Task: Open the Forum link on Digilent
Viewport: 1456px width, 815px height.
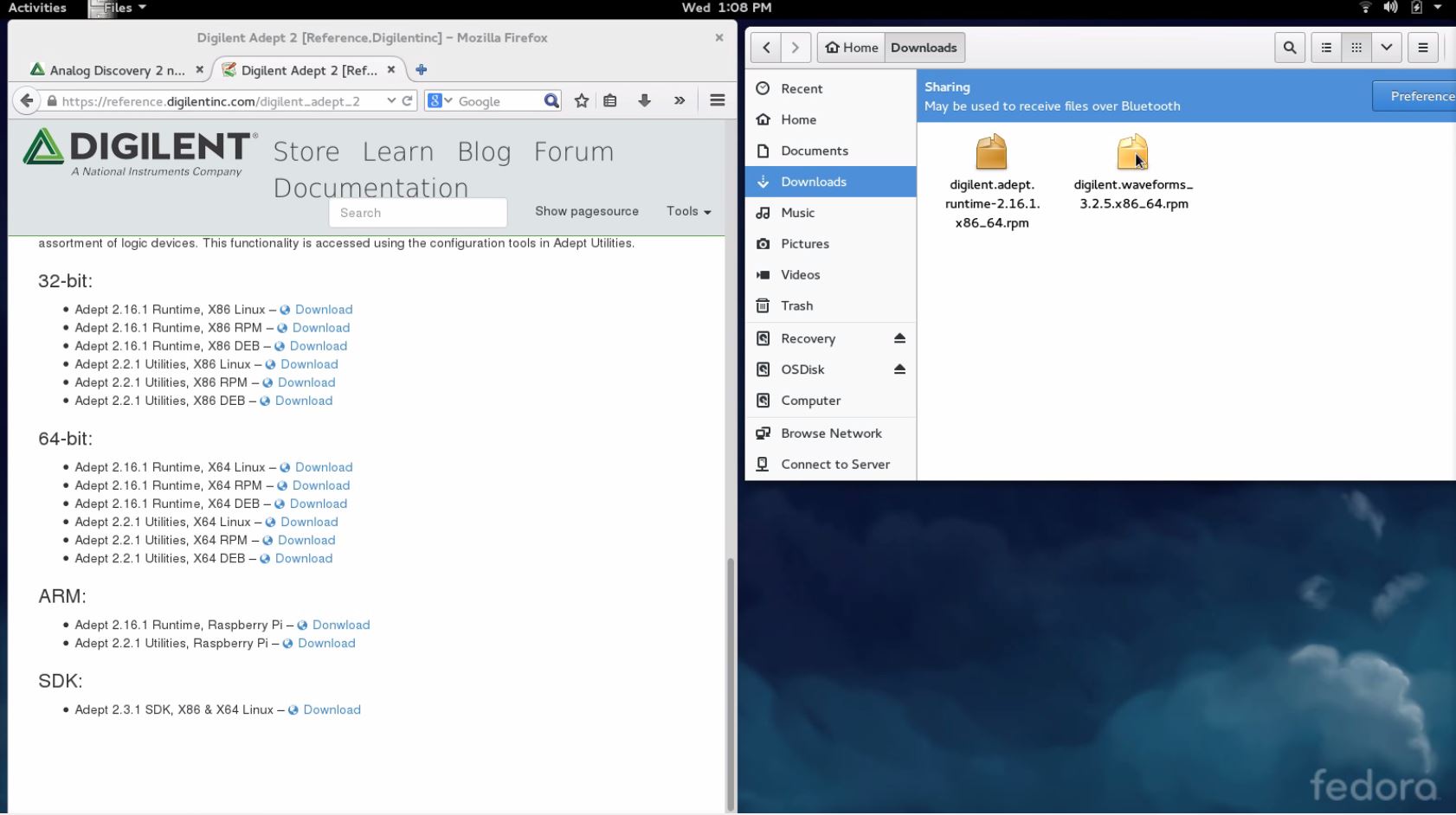Action: tap(574, 151)
